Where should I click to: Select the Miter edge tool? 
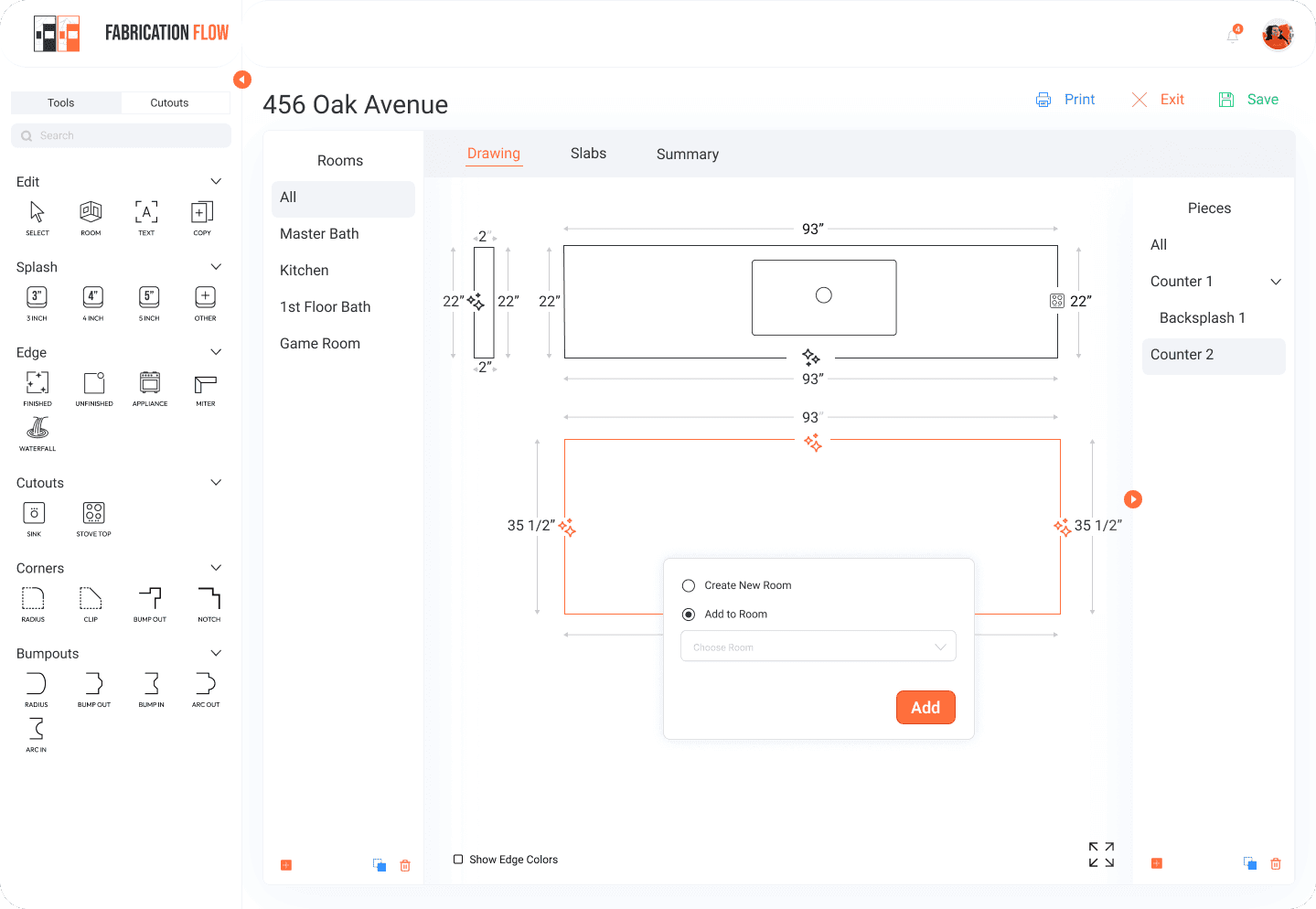[206, 388]
